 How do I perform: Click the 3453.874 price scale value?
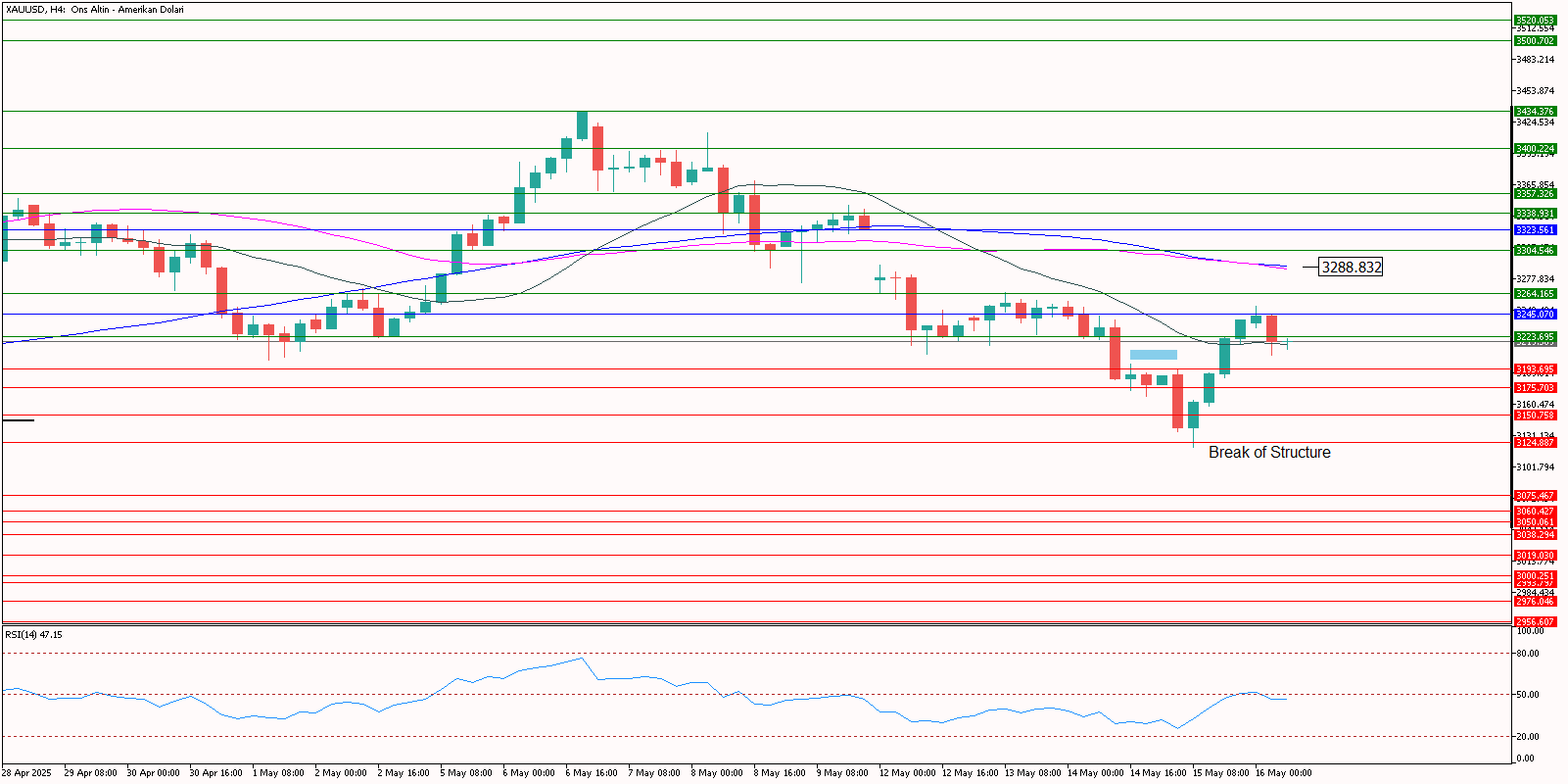[1535, 90]
